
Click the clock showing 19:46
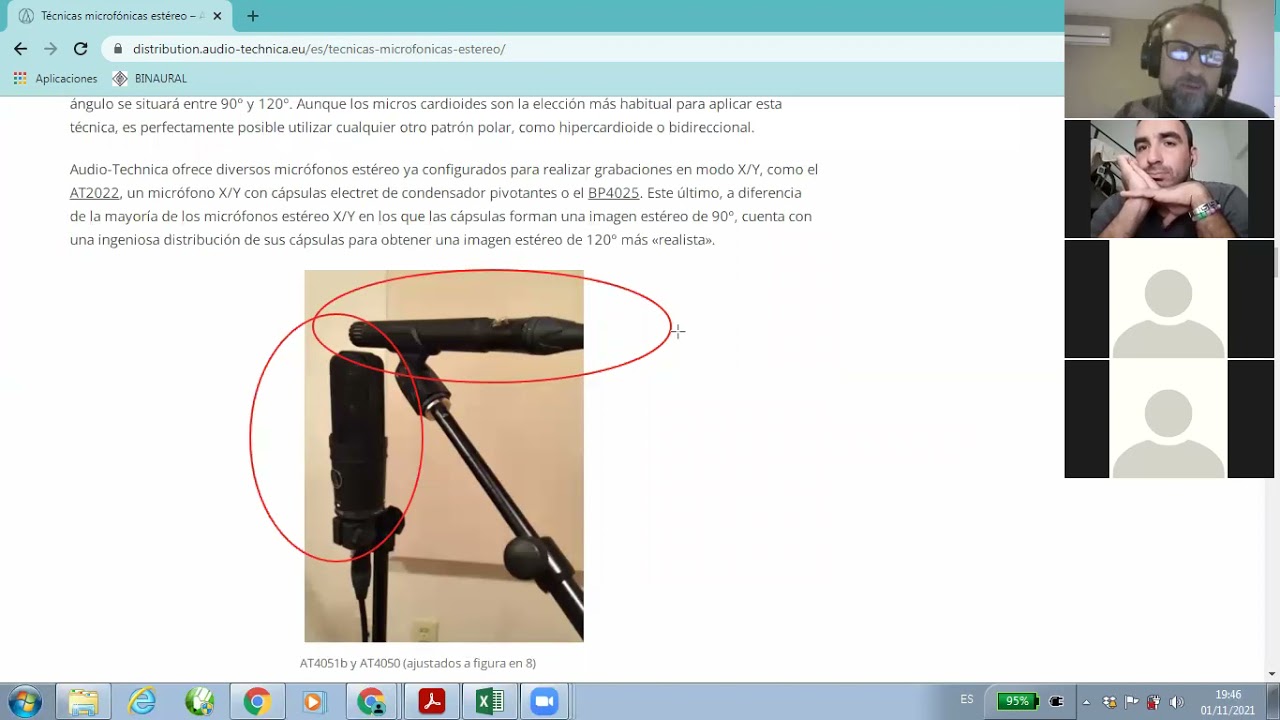(1228, 702)
